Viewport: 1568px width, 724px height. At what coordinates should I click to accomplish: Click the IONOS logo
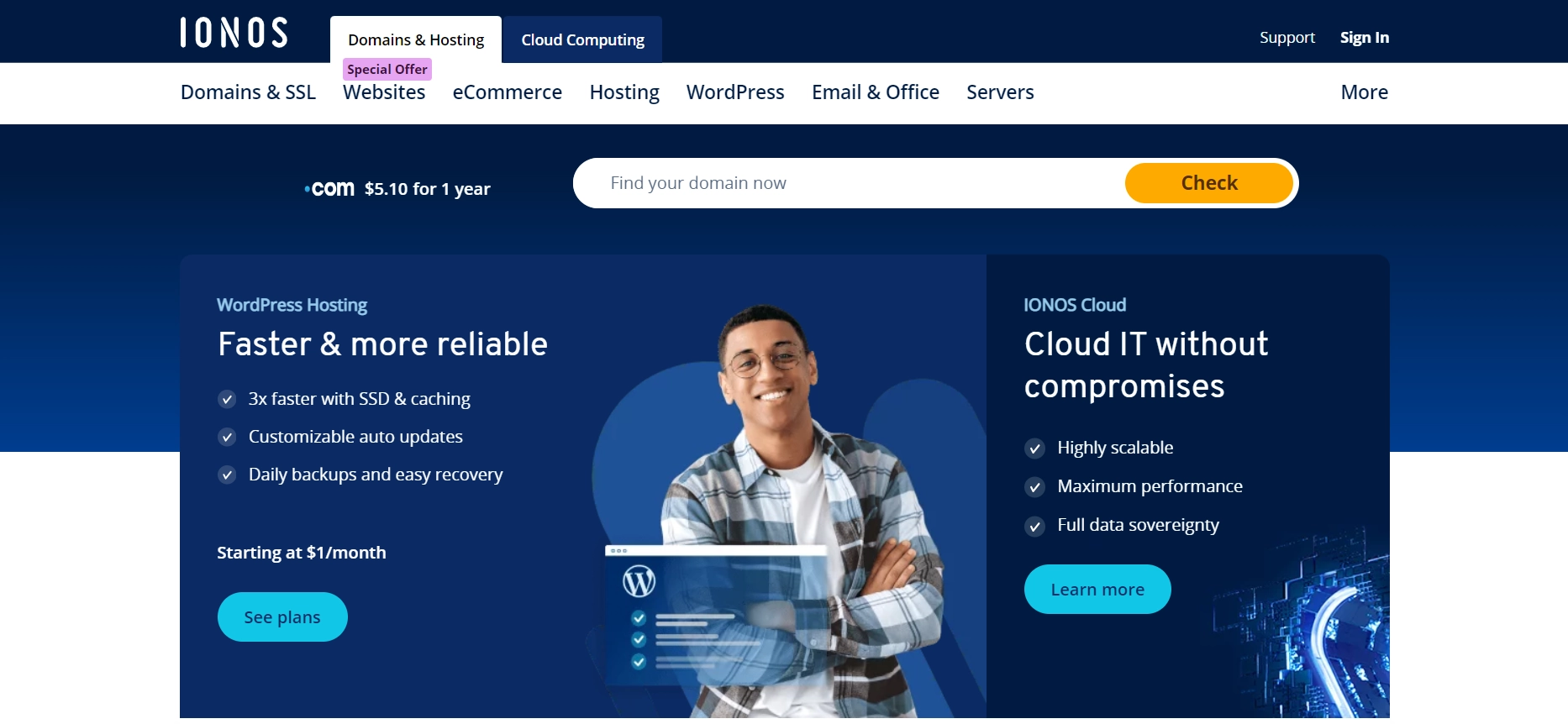[x=234, y=33]
